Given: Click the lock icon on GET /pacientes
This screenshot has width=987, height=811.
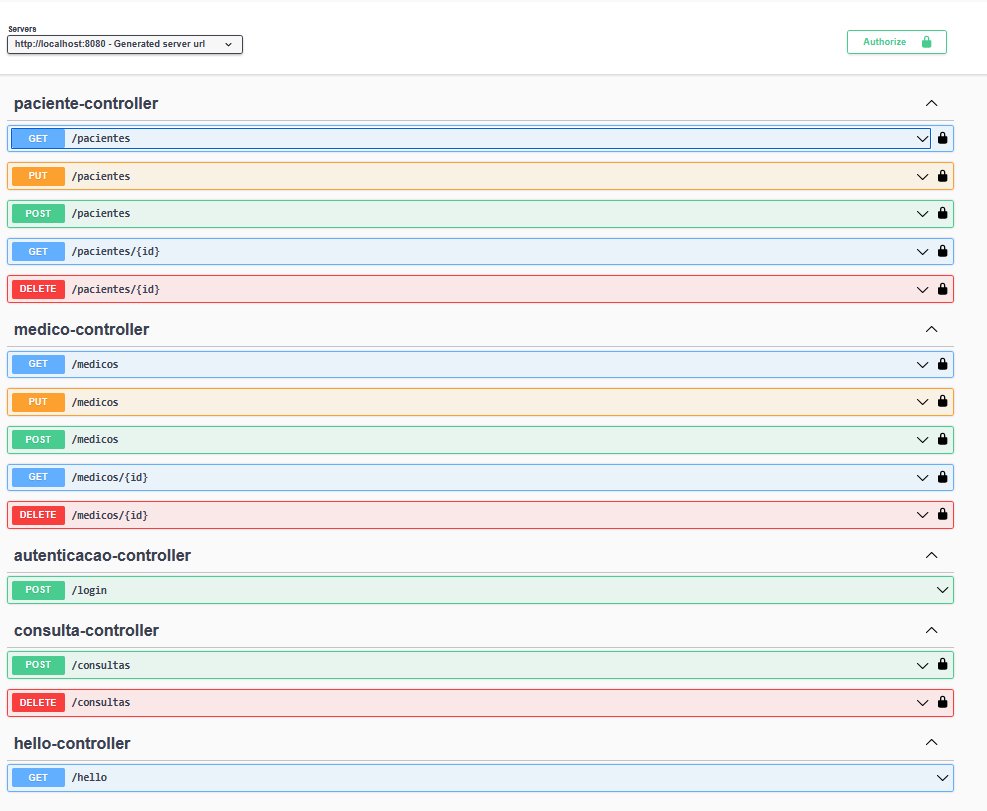Looking at the screenshot, I should point(942,138).
